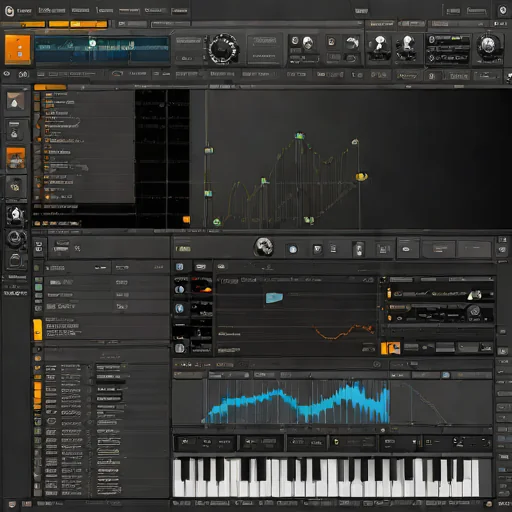
Task: Click the yellow side tab on the lower-left list panel
Action: [38, 330]
